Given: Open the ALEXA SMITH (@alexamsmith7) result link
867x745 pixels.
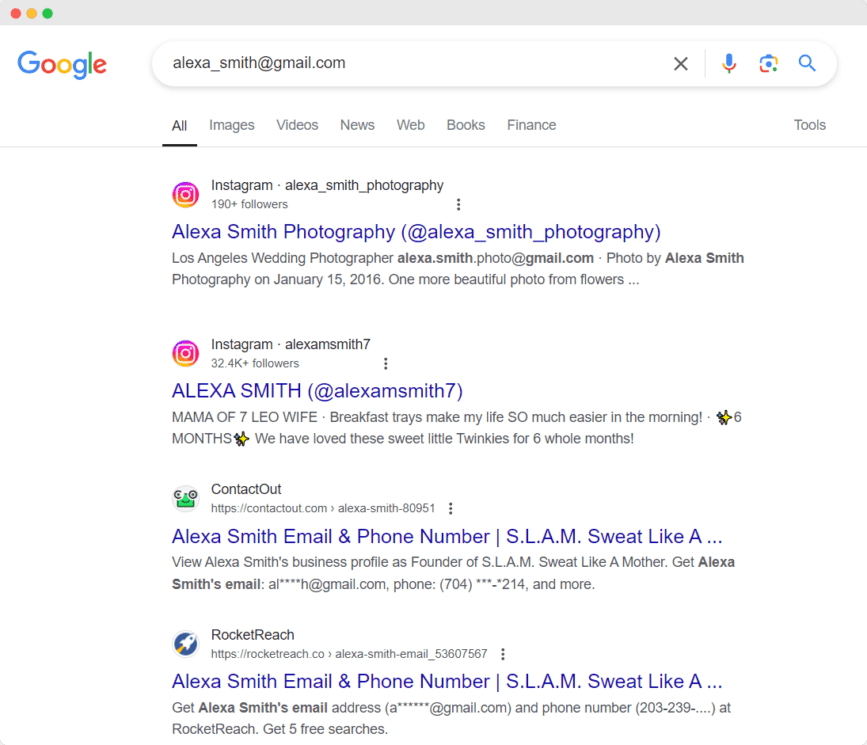Looking at the screenshot, I should (317, 390).
